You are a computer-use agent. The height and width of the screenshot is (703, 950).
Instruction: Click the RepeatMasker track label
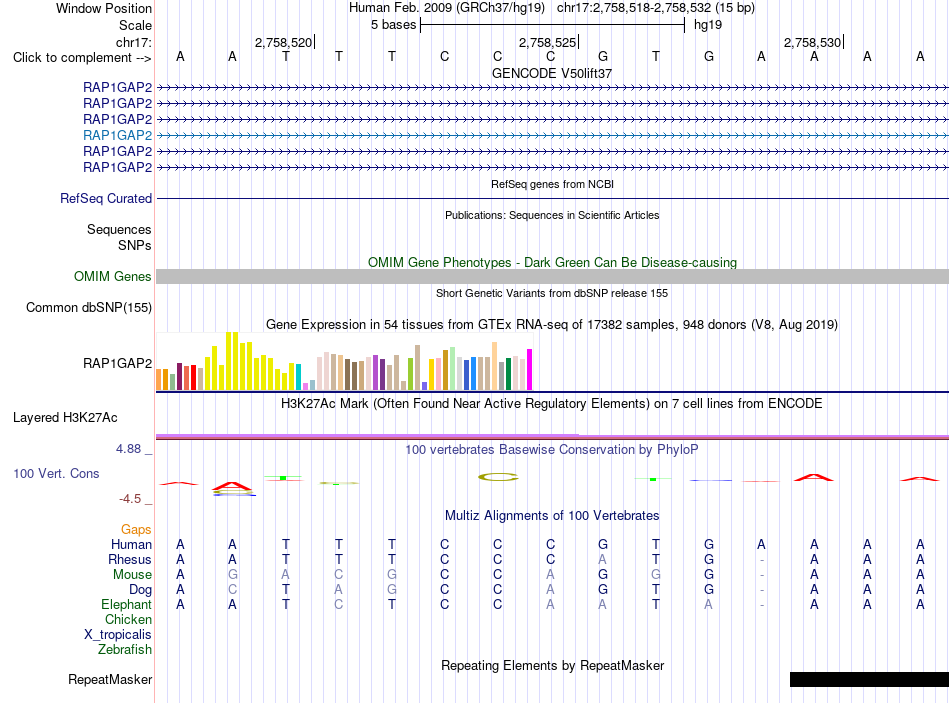pos(110,679)
